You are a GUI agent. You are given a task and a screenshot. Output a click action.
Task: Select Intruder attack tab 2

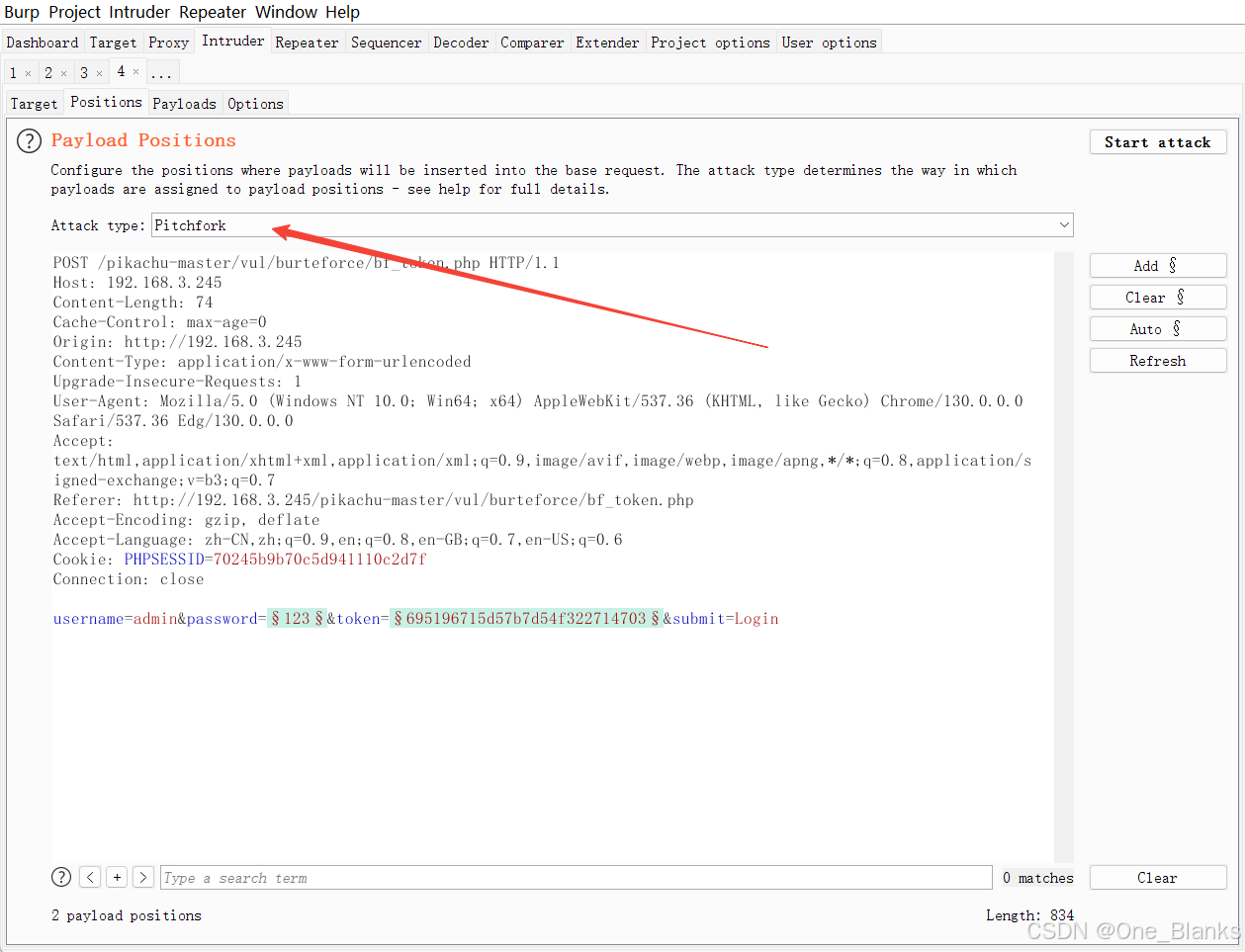point(48,73)
